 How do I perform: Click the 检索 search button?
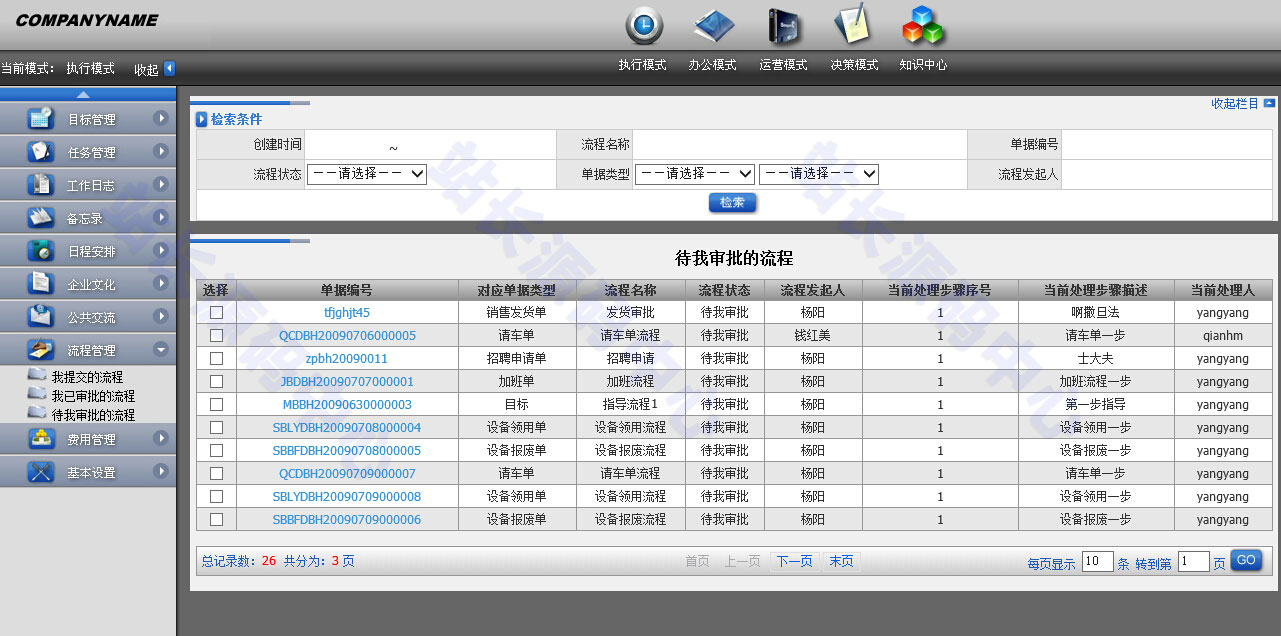coord(732,203)
